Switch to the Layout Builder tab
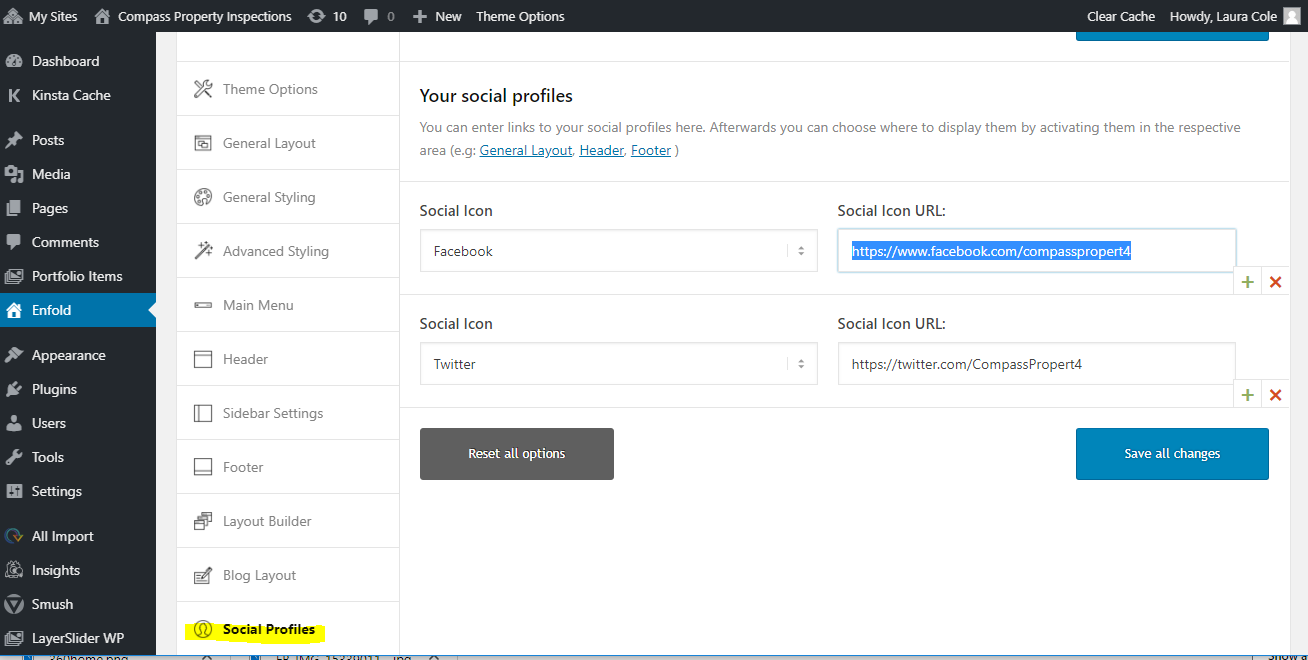This screenshot has height=660, width=1308. tap(288, 521)
